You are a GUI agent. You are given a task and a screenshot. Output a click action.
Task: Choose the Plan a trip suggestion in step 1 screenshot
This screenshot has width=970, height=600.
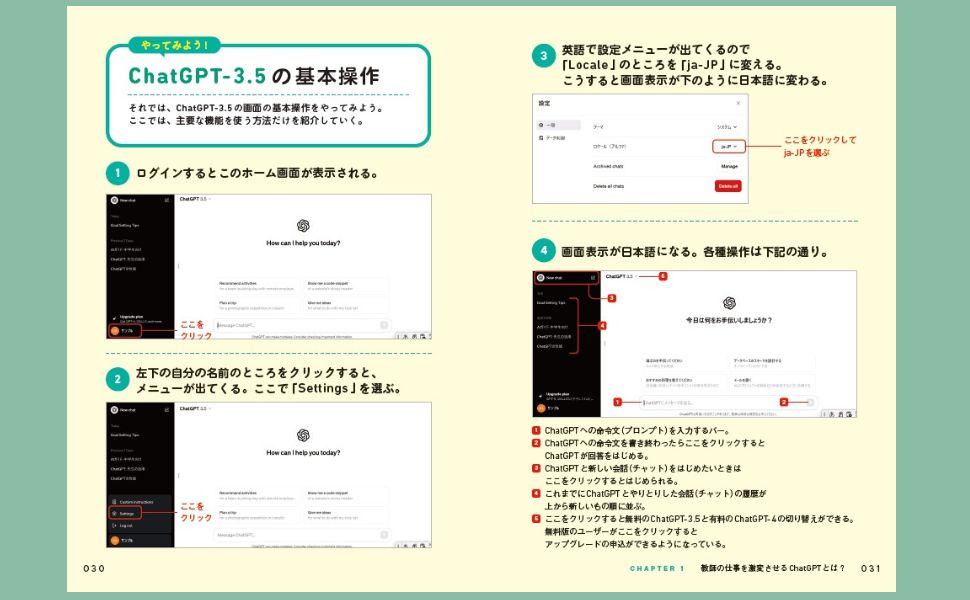pyautogui.click(x=257, y=305)
